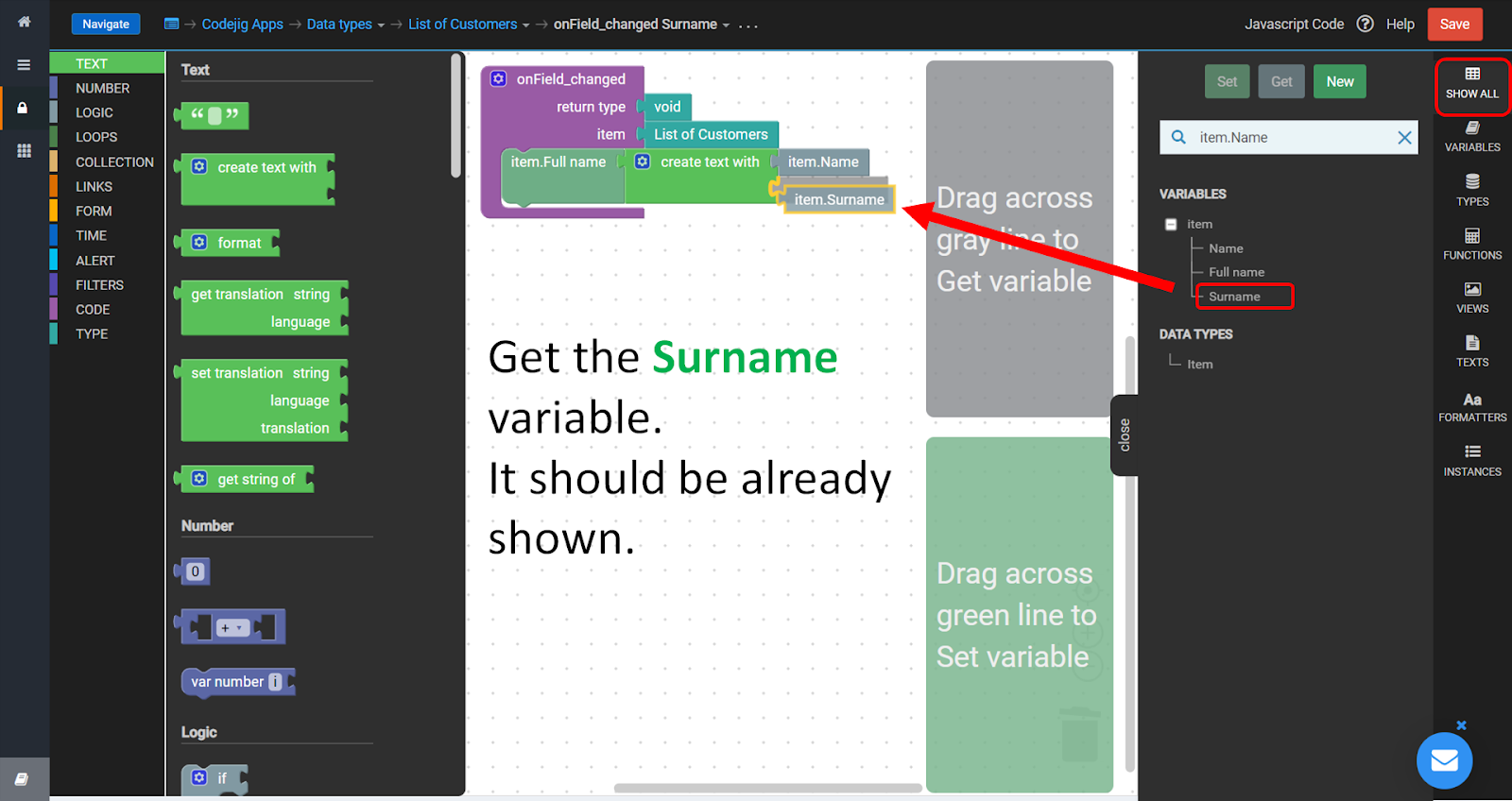Image resolution: width=1512 pixels, height=801 pixels.
Task: Select Item under Data Types
Action: pos(1200,364)
